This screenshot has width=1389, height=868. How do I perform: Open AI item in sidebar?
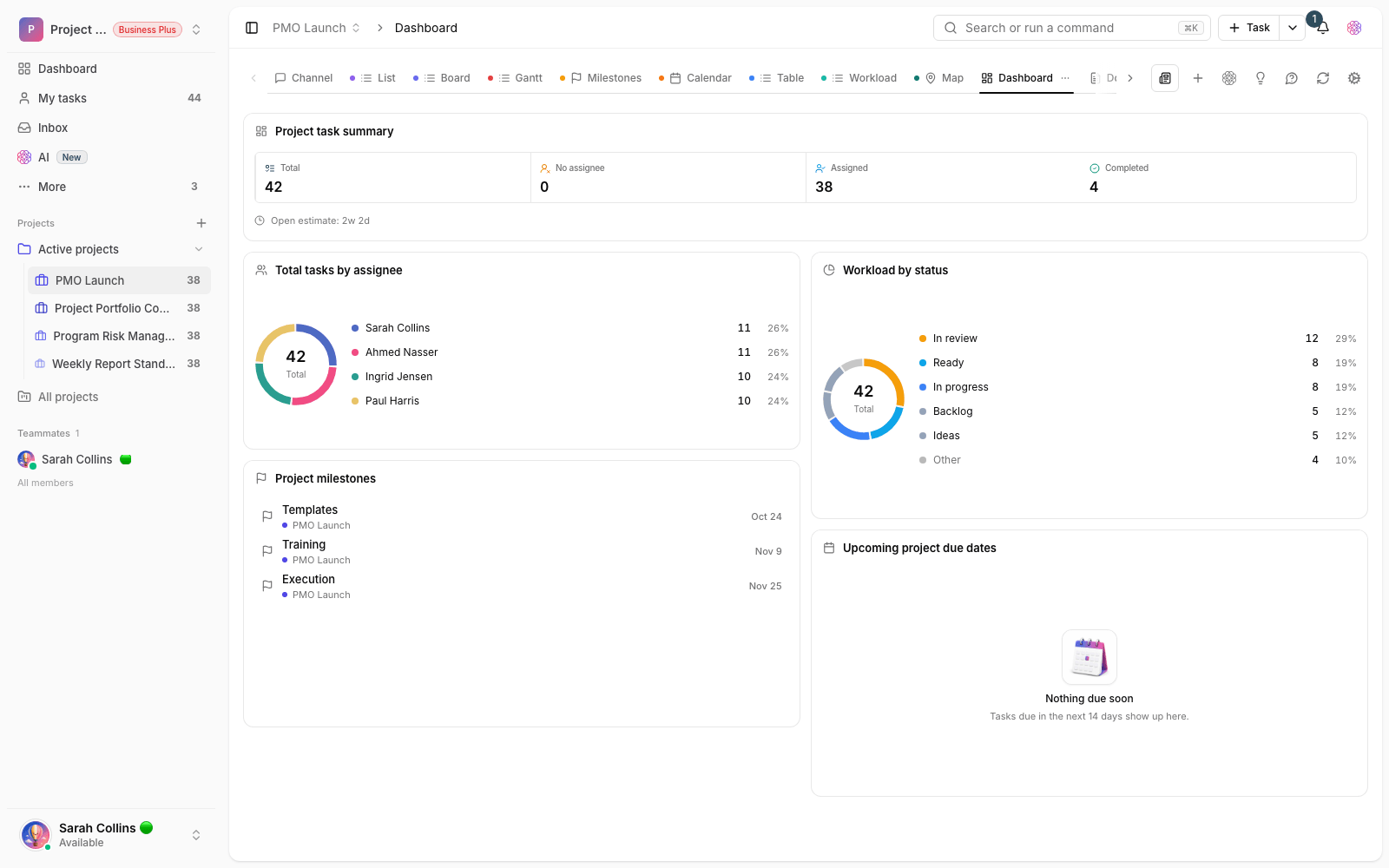coord(111,157)
